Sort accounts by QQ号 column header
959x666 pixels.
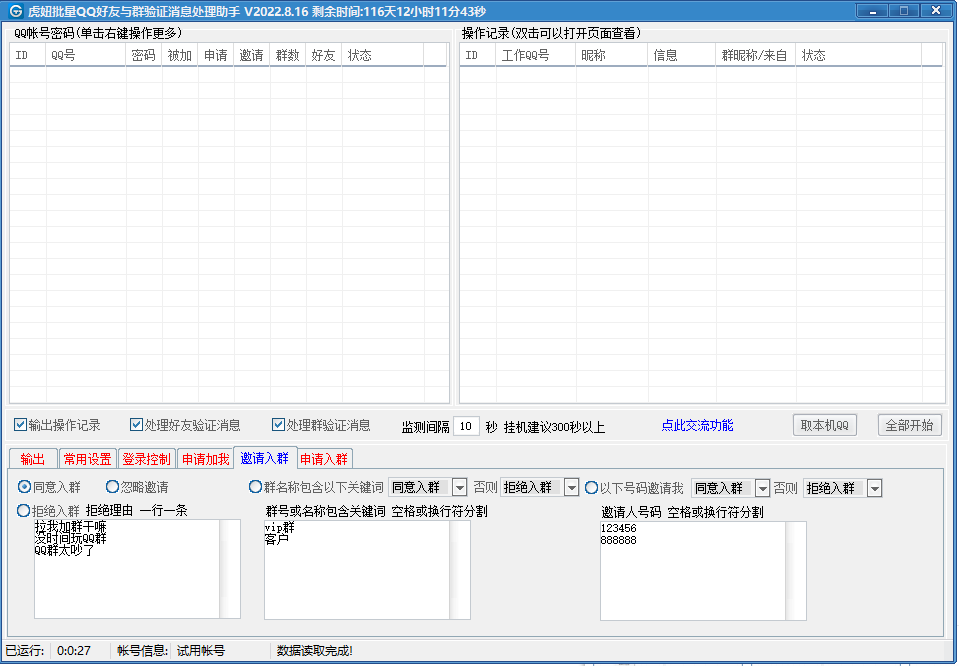[86, 55]
